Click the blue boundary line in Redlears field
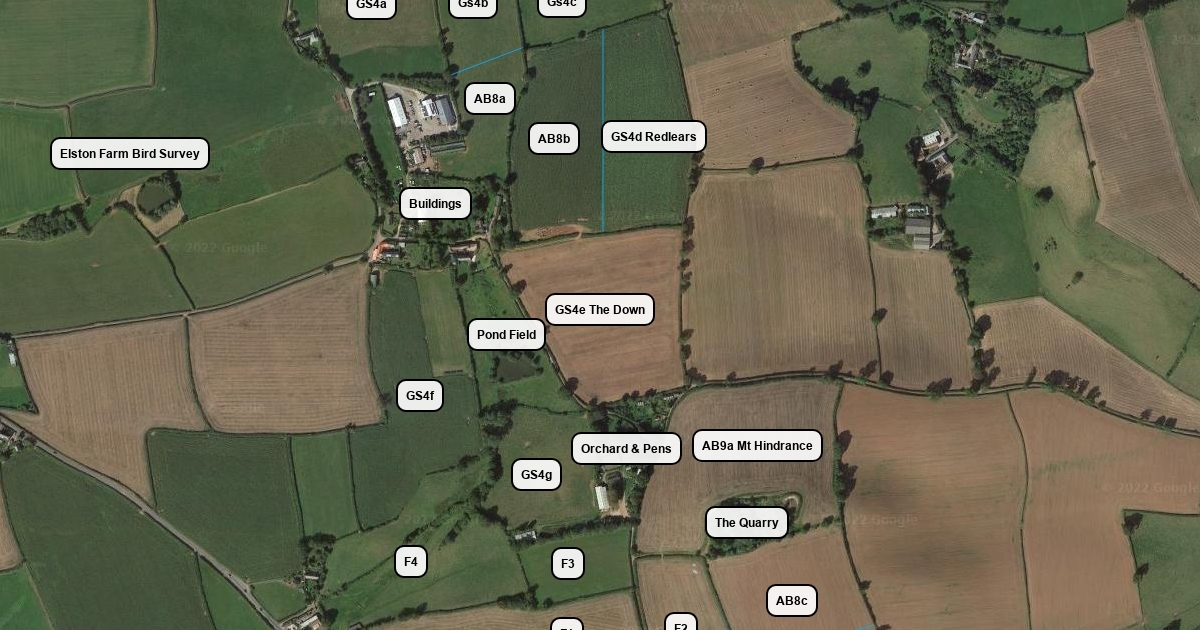1200x630 pixels. coord(603,130)
